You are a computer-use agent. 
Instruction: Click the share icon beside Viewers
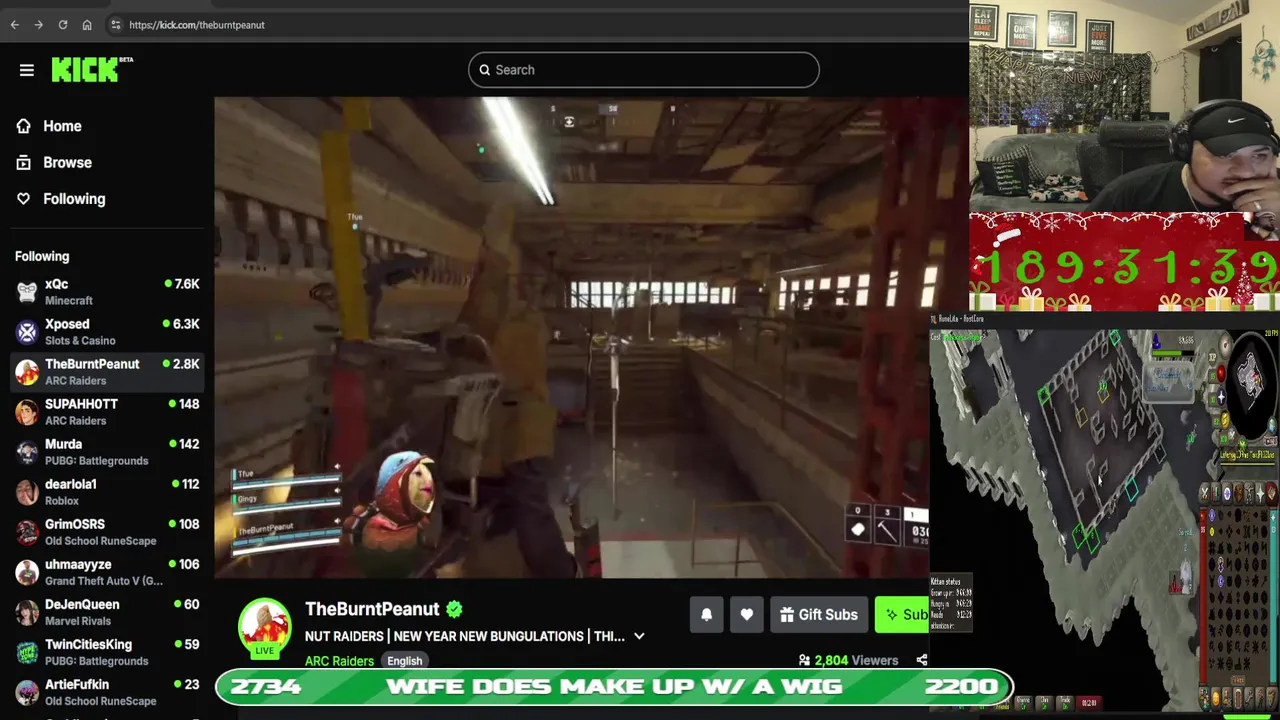921,660
